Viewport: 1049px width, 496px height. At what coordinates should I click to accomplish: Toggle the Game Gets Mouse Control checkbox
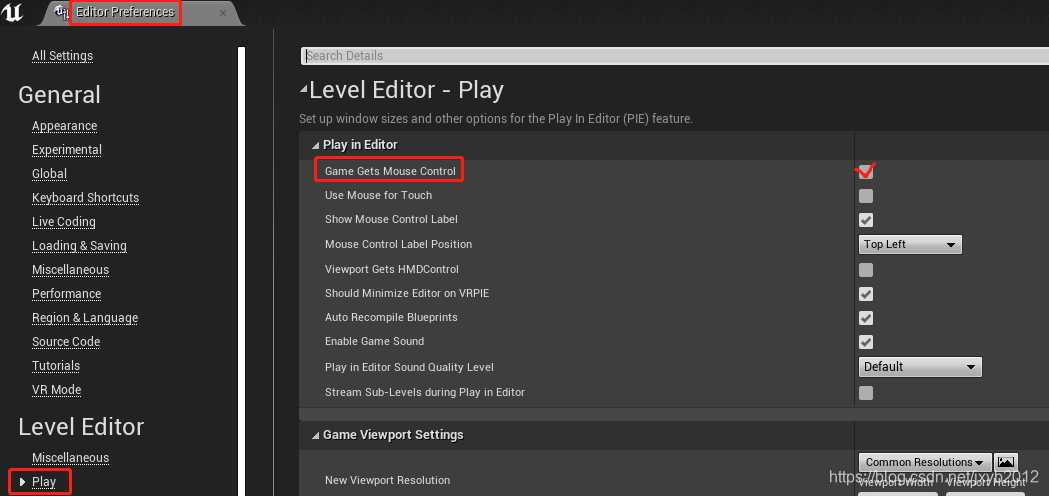pos(866,171)
